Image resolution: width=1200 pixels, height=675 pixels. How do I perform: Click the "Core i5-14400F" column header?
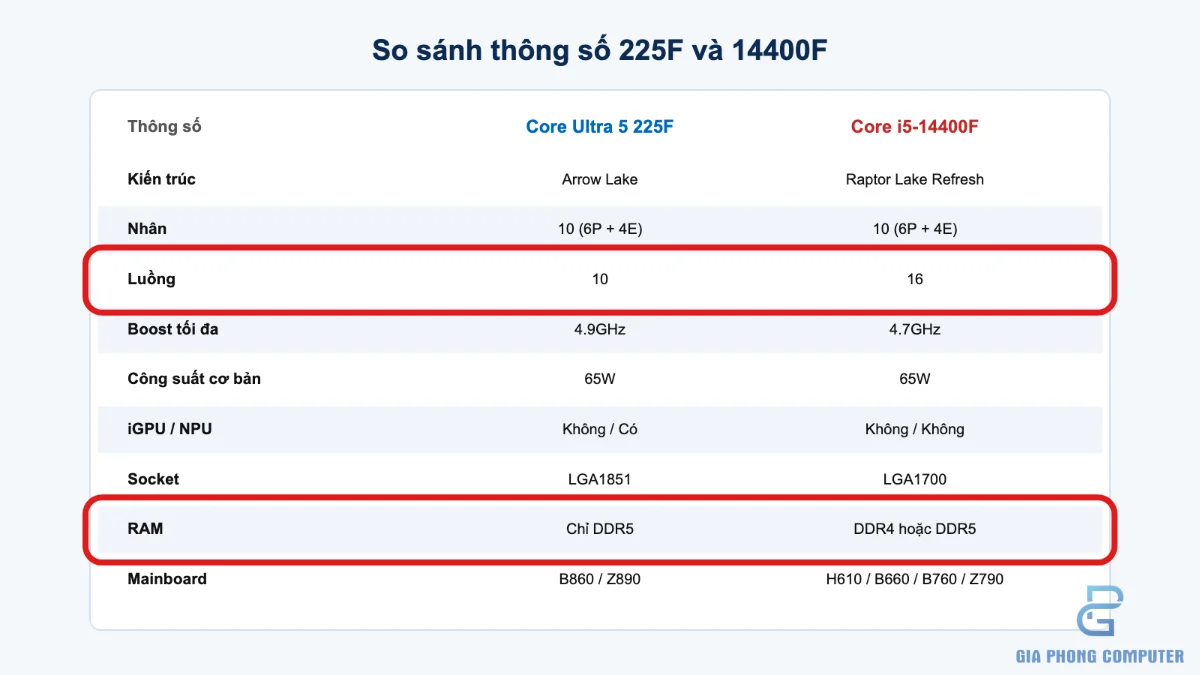915,127
